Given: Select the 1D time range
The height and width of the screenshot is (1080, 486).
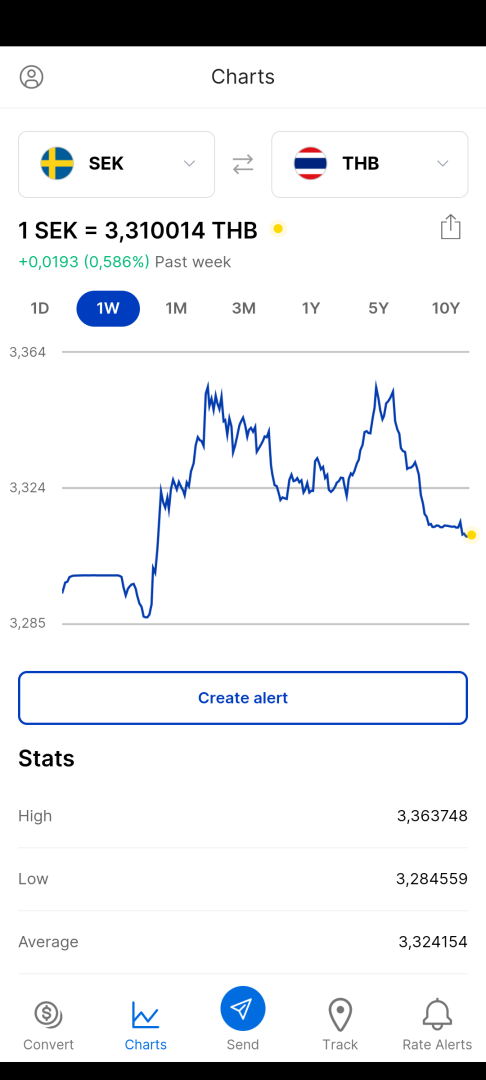Looking at the screenshot, I should pyautogui.click(x=40, y=309).
